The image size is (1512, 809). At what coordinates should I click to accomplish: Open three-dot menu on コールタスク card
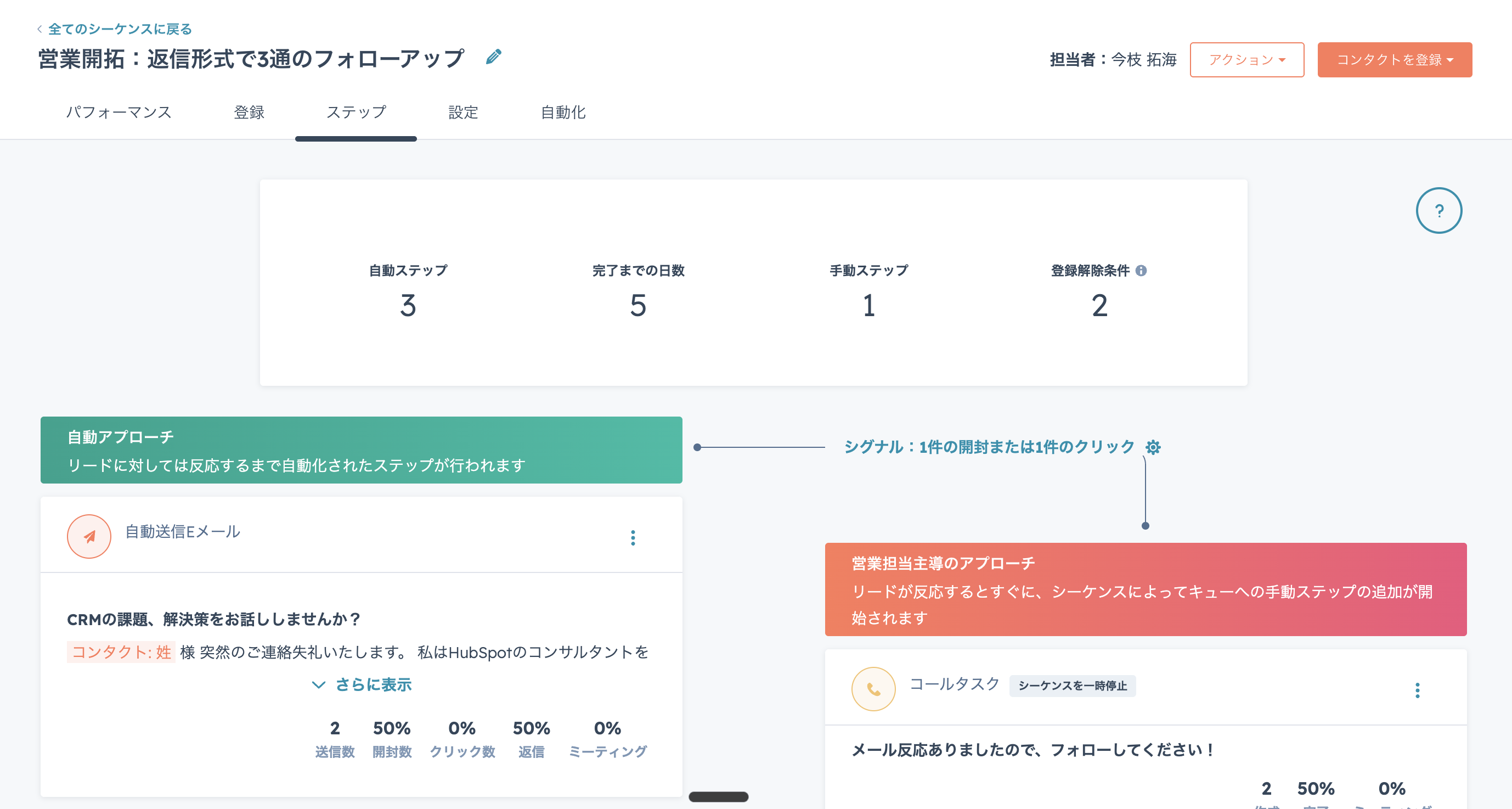click(x=1417, y=690)
